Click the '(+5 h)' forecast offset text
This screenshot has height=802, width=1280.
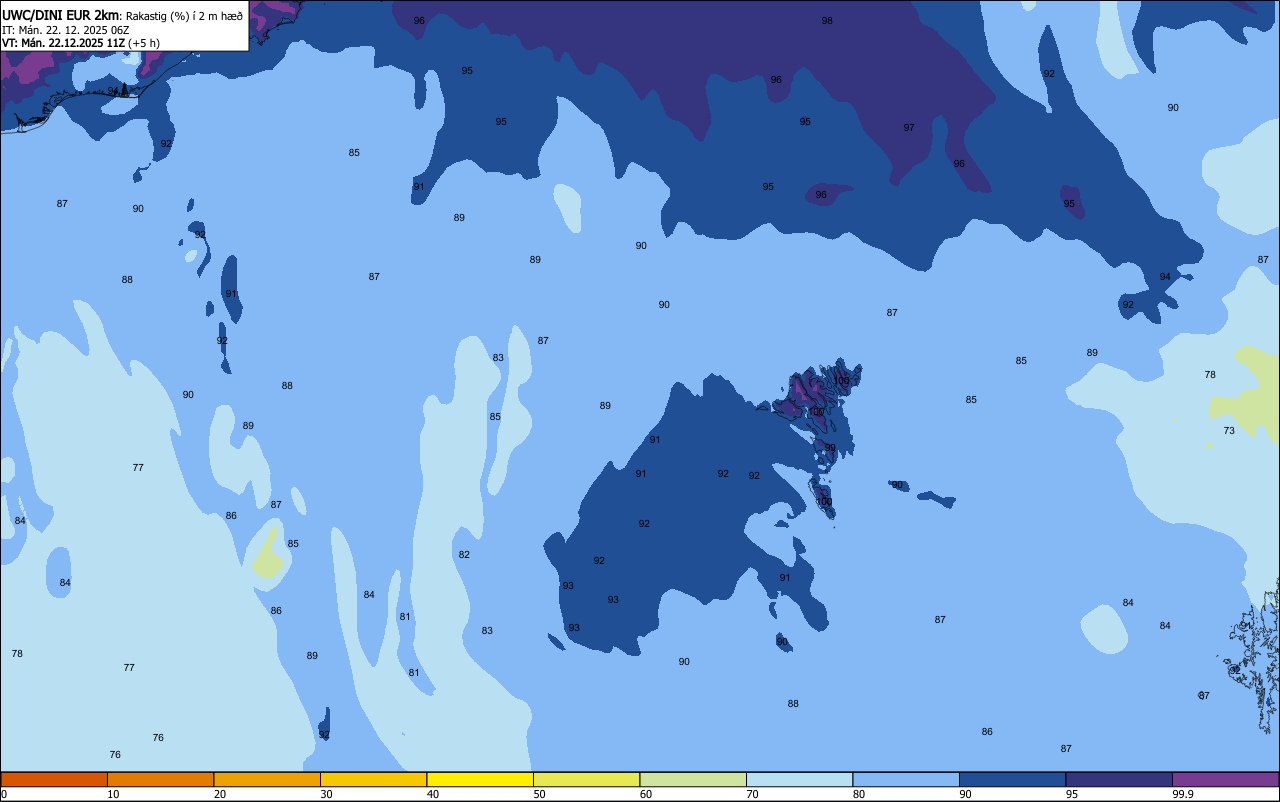click(144, 43)
